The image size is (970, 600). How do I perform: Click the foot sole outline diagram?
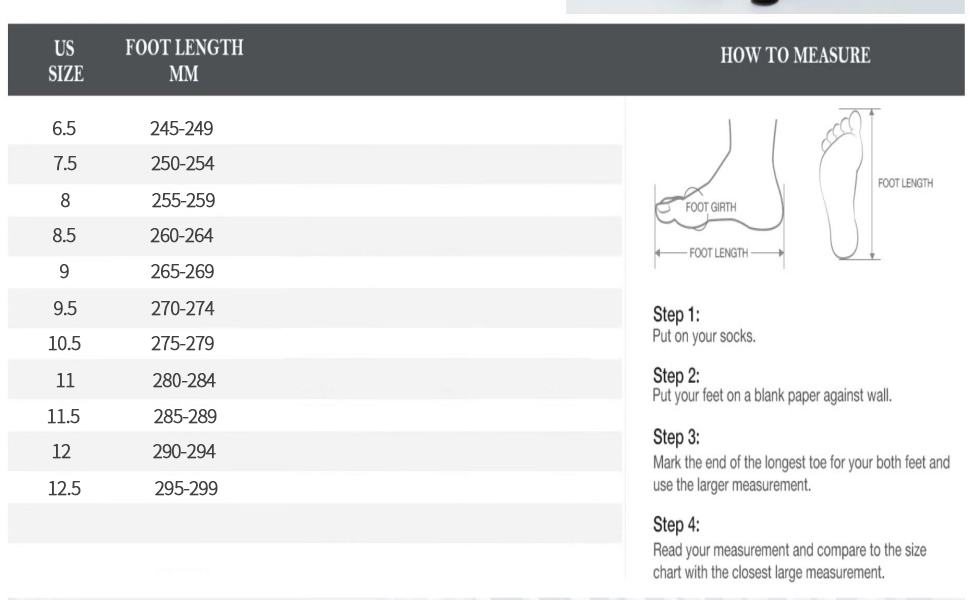(x=841, y=184)
